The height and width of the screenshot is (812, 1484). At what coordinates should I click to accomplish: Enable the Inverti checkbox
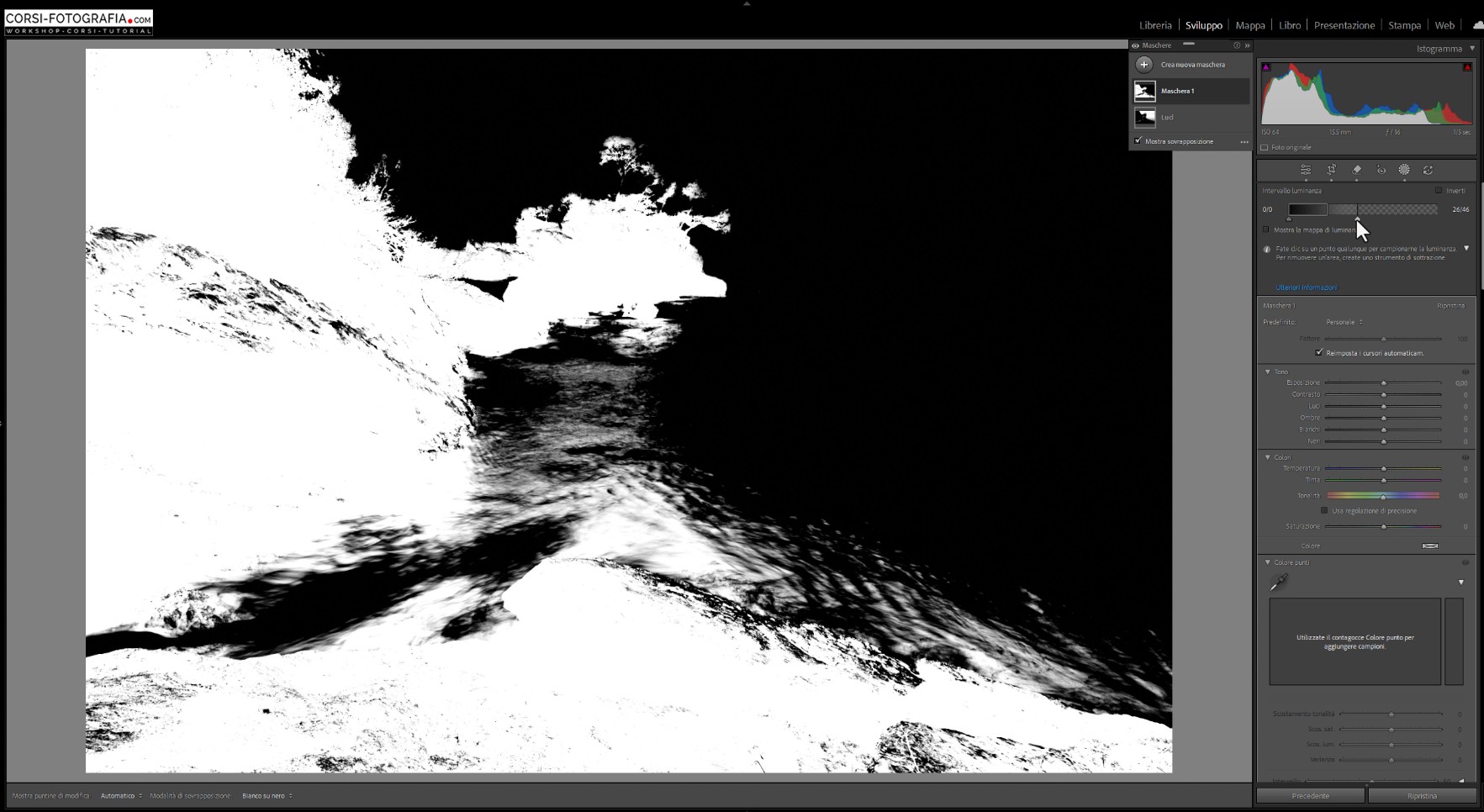(x=1439, y=191)
